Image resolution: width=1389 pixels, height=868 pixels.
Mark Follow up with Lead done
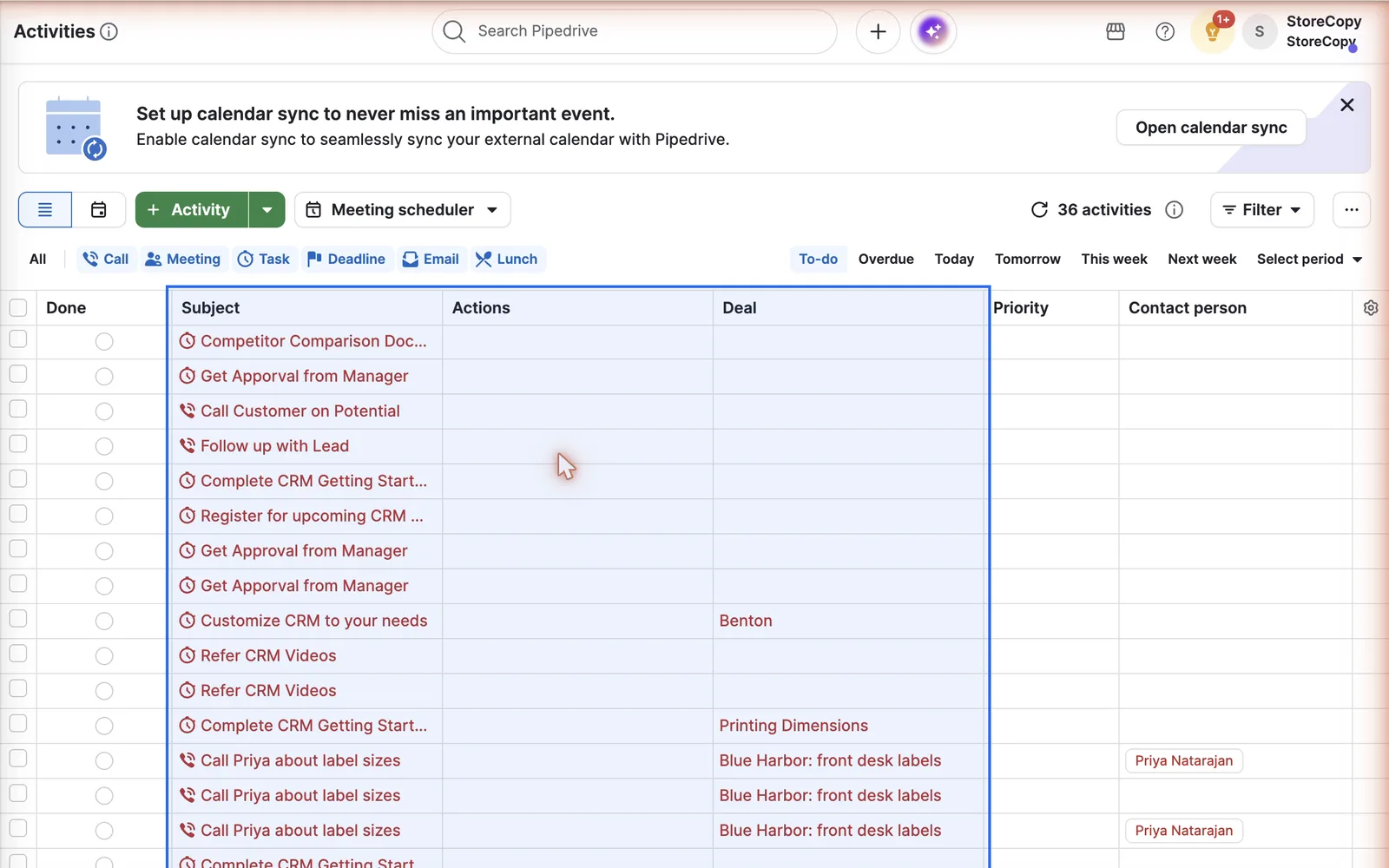(x=104, y=446)
